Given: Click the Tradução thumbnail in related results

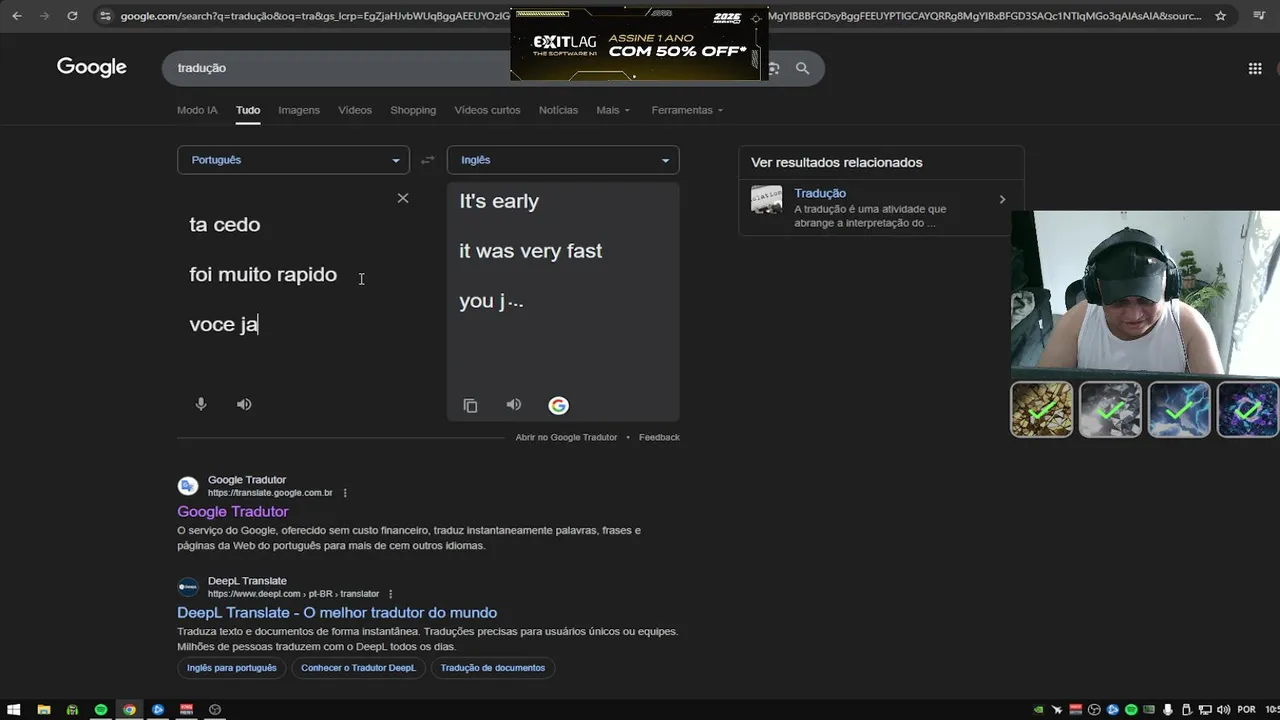Looking at the screenshot, I should coord(767,199).
